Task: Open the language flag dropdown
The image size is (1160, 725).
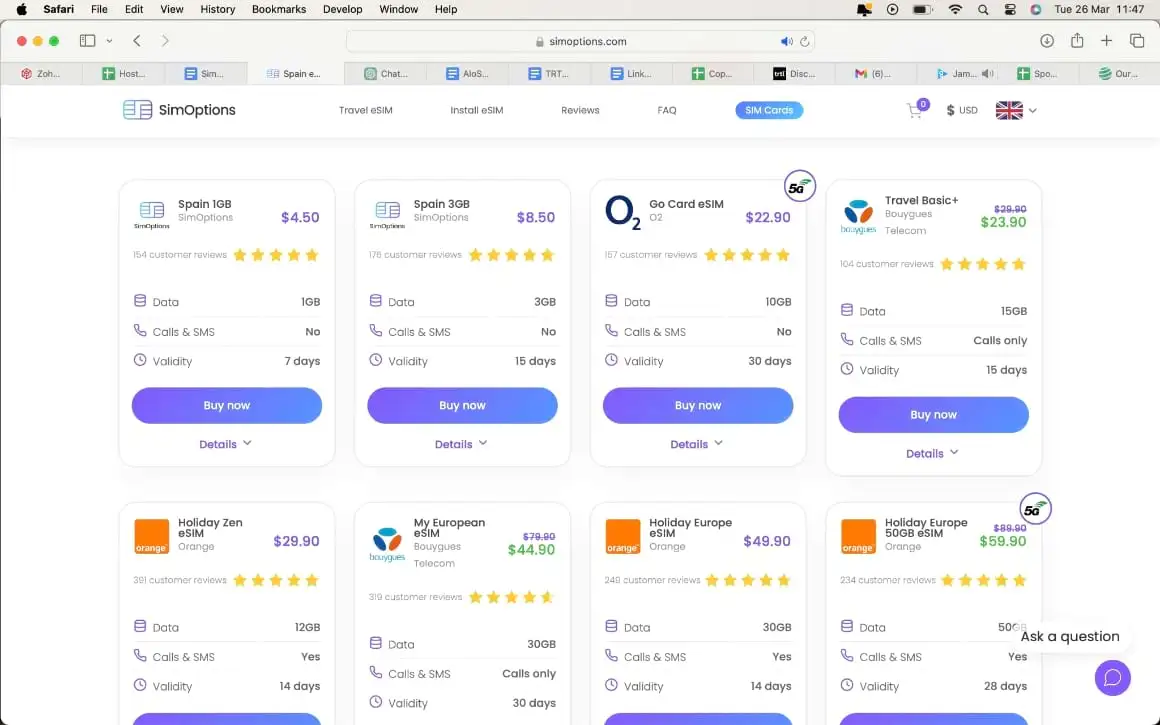Action: point(1016,110)
